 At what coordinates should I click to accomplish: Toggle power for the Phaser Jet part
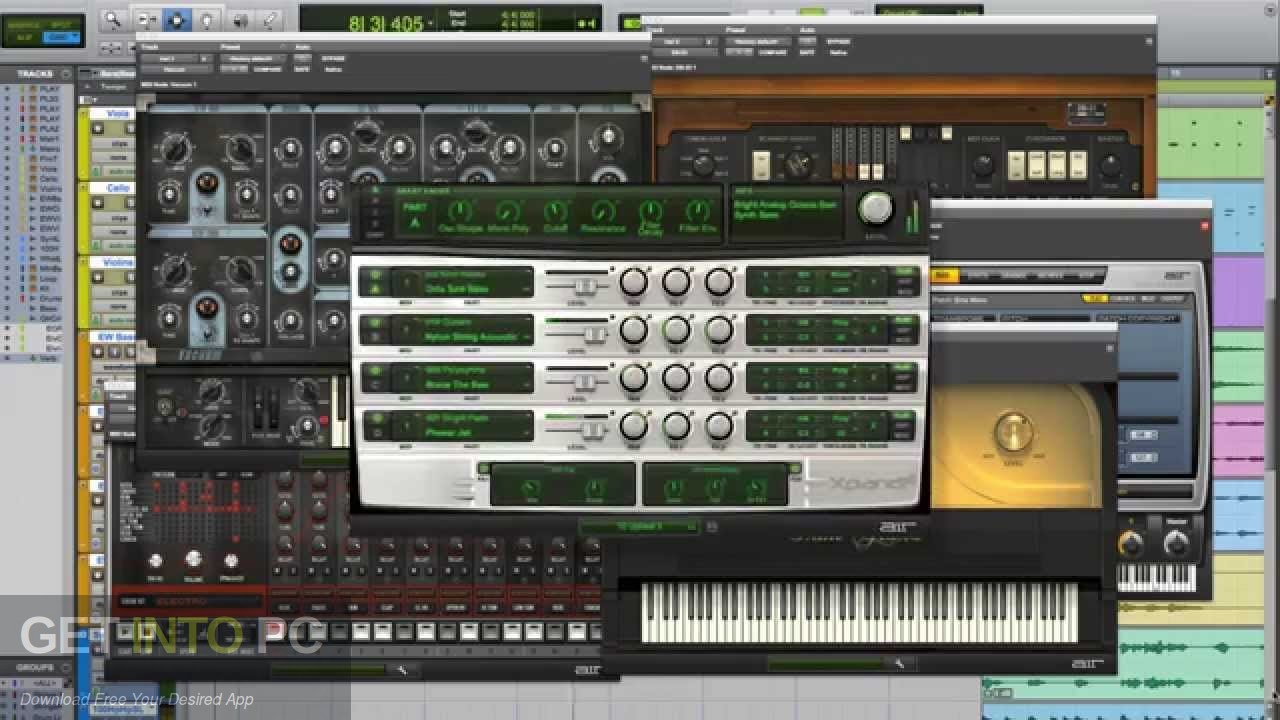(x=375, y=418)
